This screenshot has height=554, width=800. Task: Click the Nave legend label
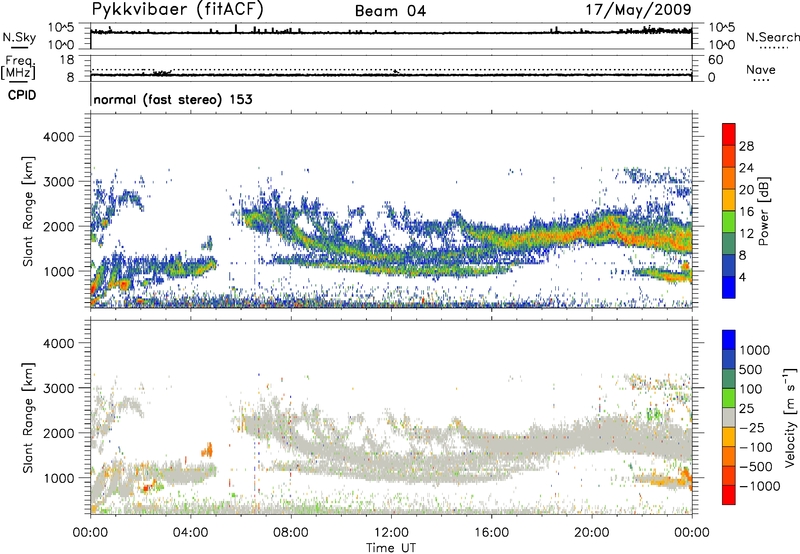(x=761, y=69)
